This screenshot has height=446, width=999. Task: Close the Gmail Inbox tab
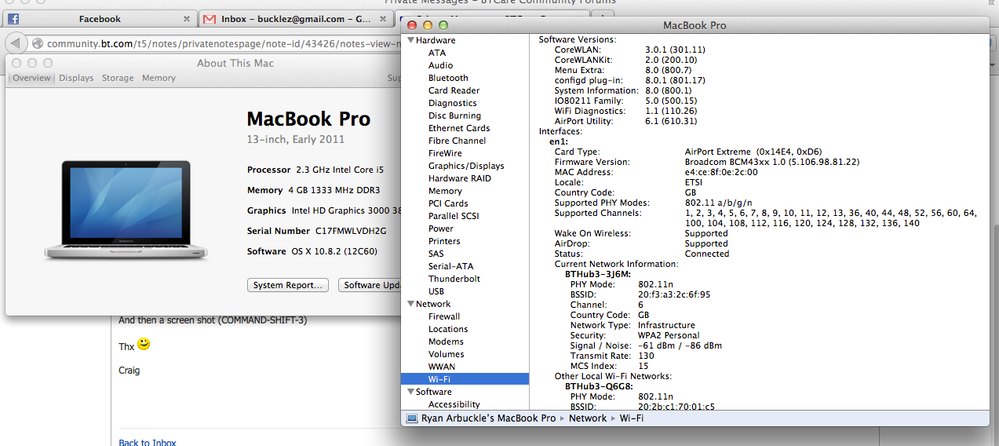tap(381, 19)
